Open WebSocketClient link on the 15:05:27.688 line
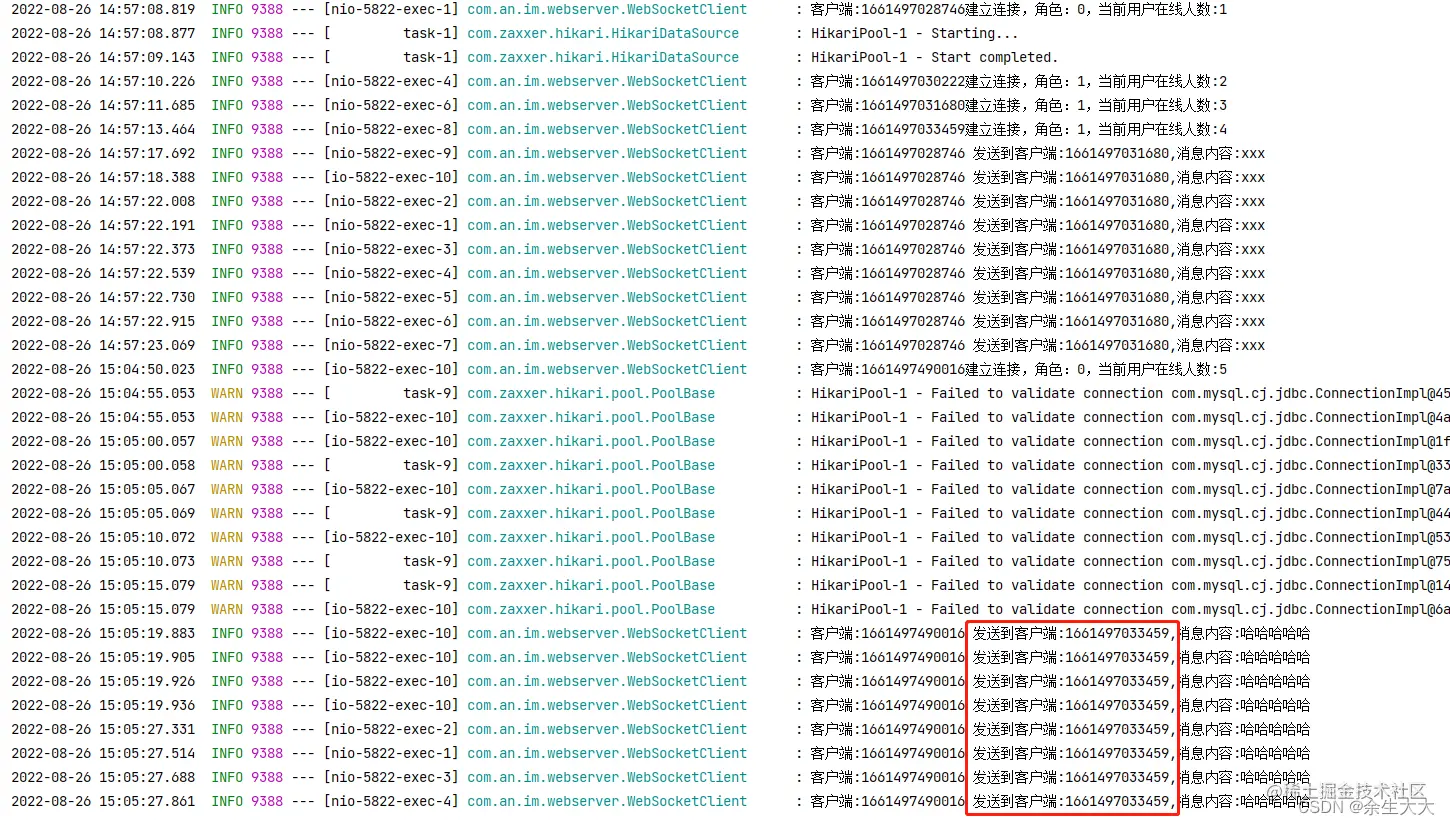Image resolution: width=1450 pixels, height=825 pixels. (607, 777)
